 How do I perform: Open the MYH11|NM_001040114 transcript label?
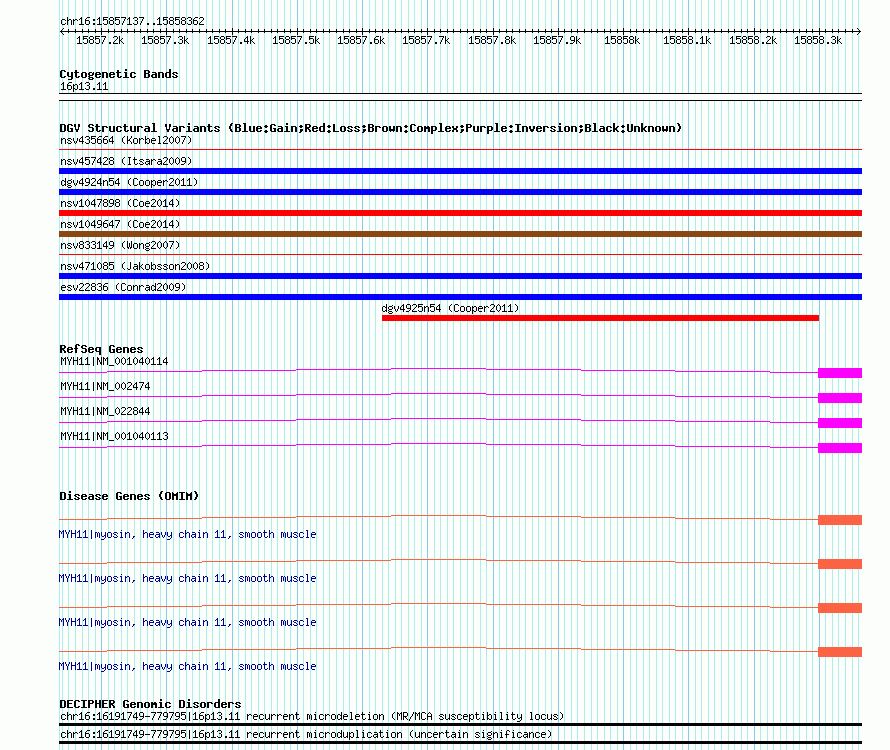click(x=114, y=361)
